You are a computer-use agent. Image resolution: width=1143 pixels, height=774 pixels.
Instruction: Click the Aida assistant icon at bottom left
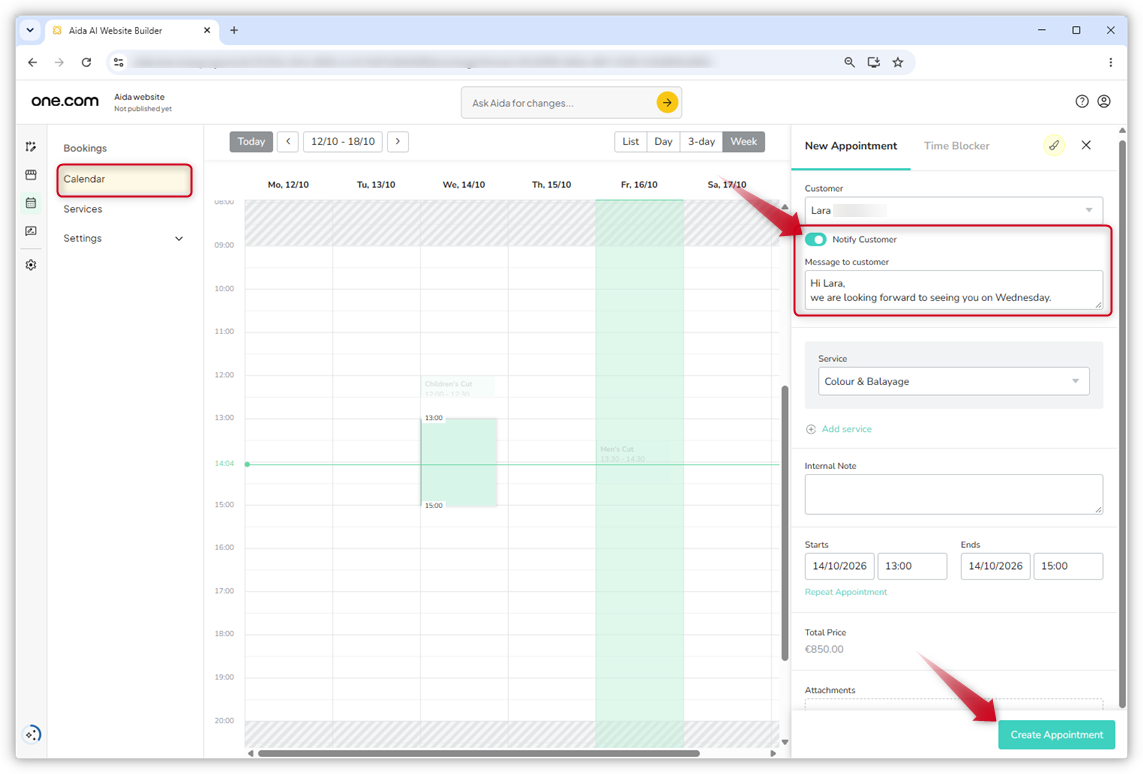32,734
